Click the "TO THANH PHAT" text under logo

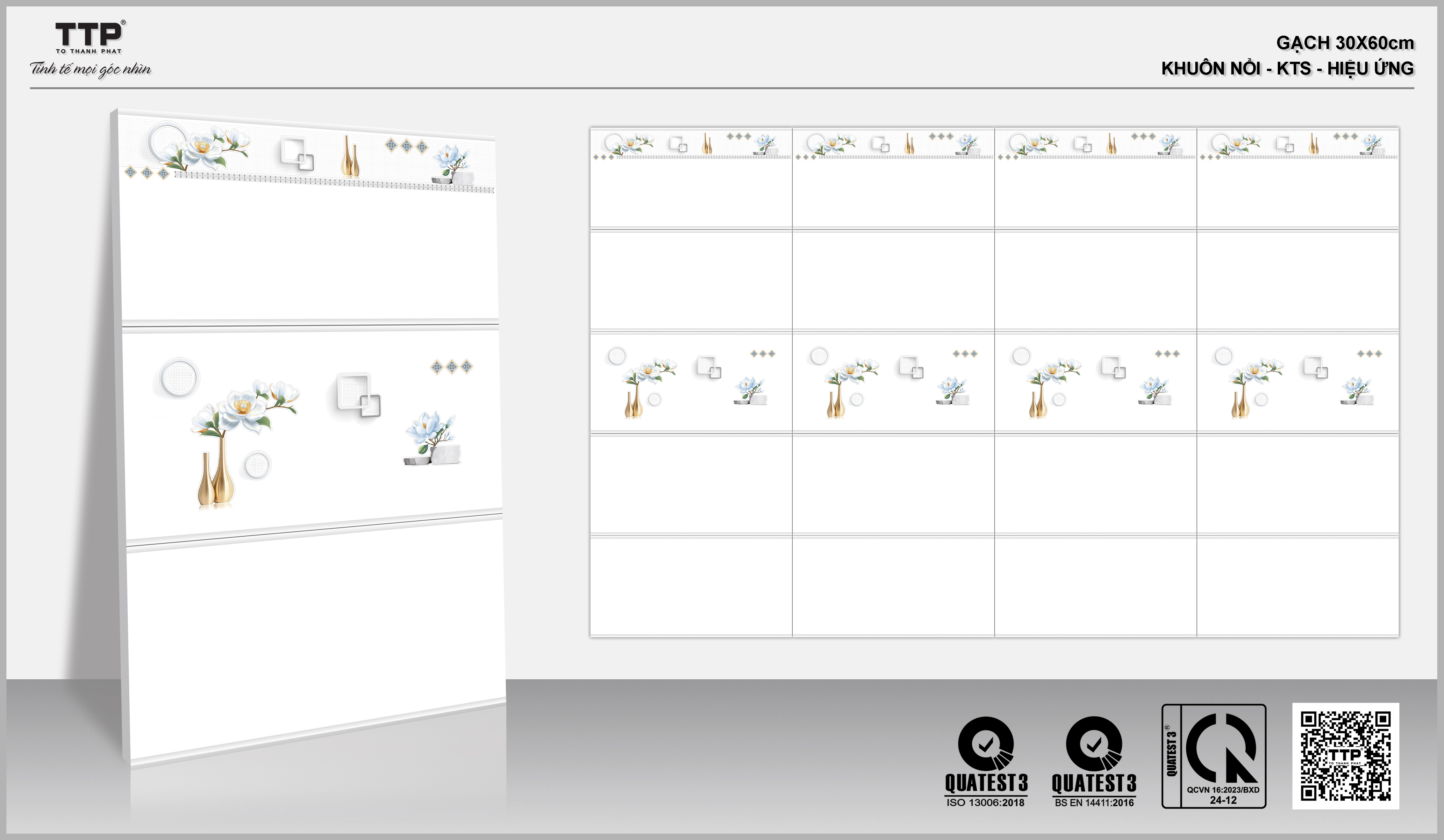point(89,52)
